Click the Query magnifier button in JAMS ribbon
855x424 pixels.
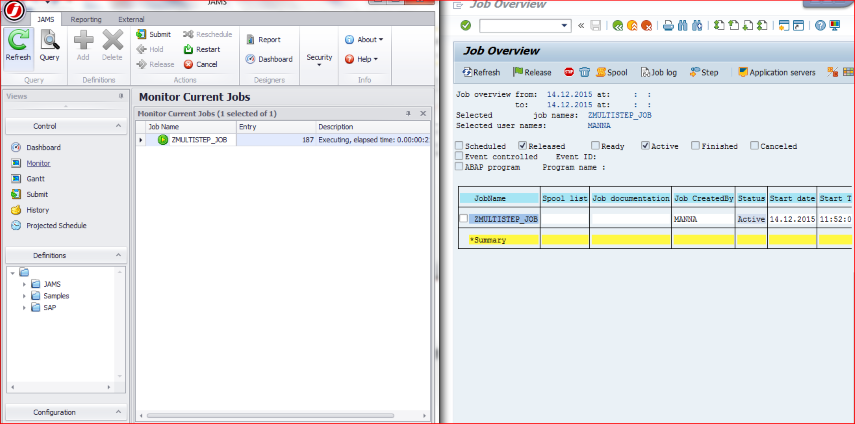[50, 47]
